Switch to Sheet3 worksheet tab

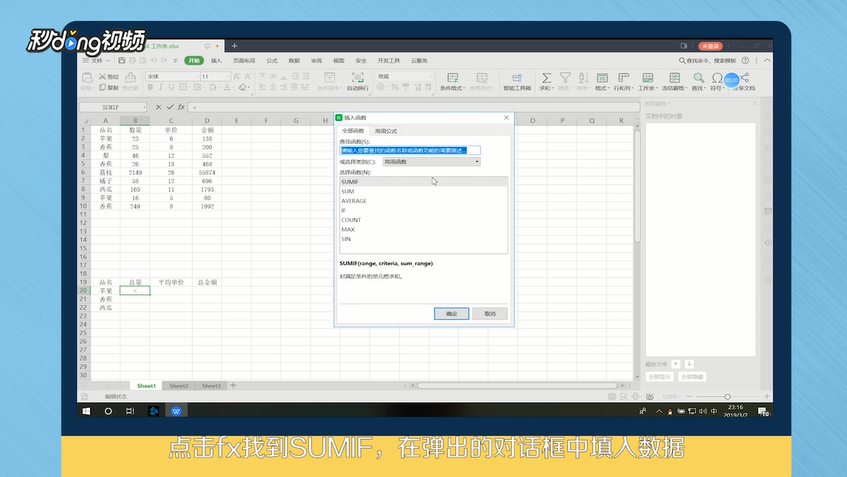(211, 386)
